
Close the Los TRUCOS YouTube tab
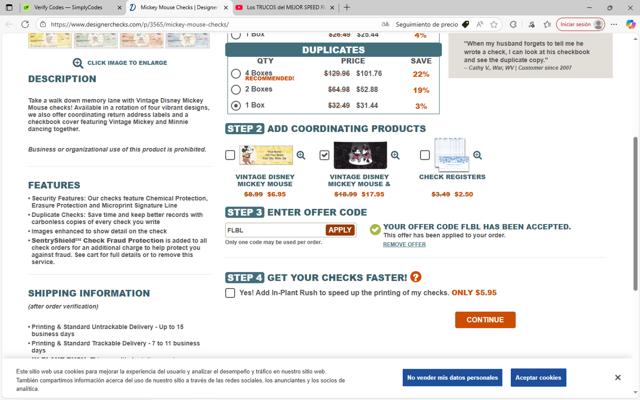(332, 7)
